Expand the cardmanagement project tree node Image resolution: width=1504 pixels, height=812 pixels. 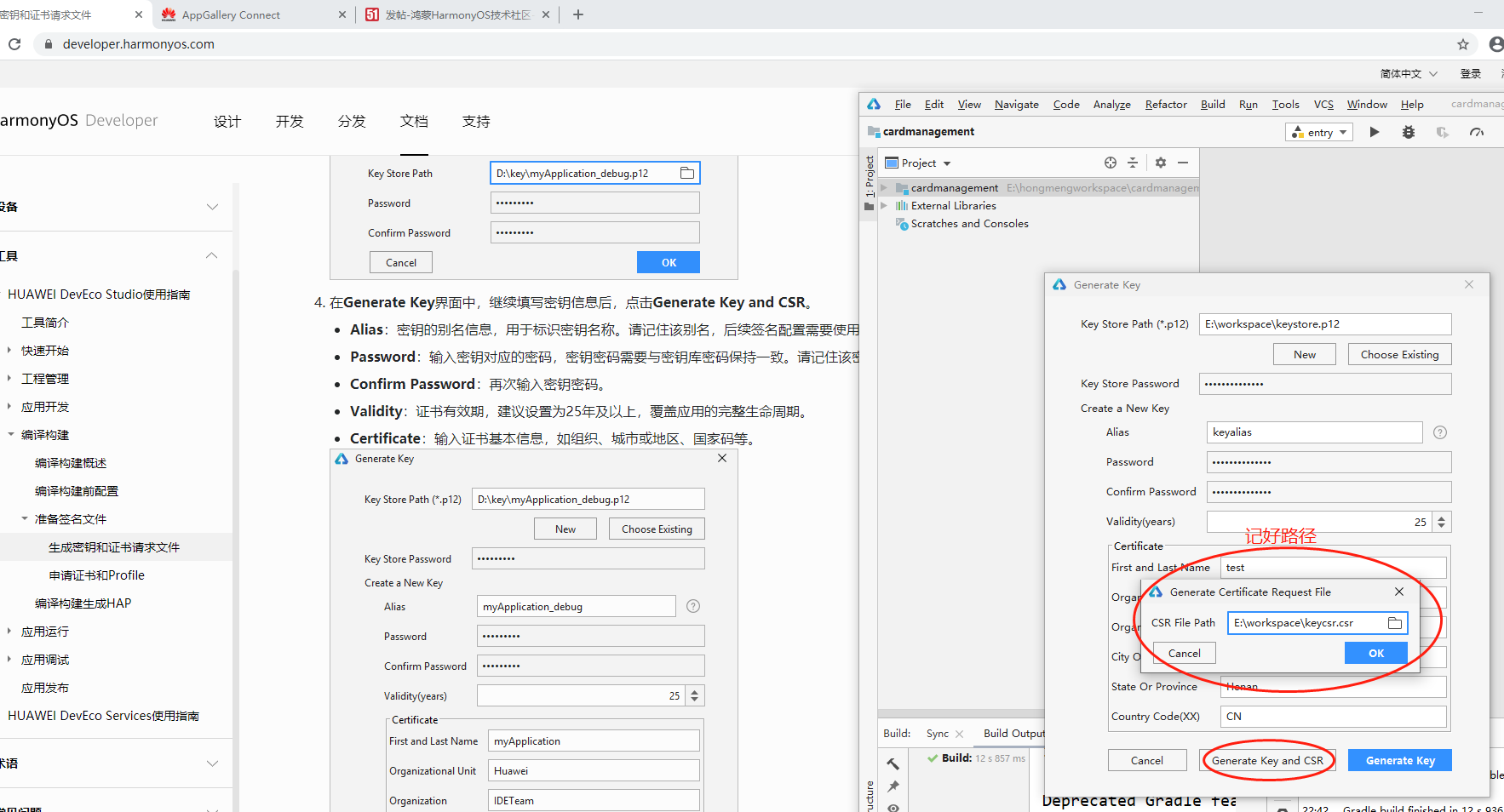pos(884,188)
